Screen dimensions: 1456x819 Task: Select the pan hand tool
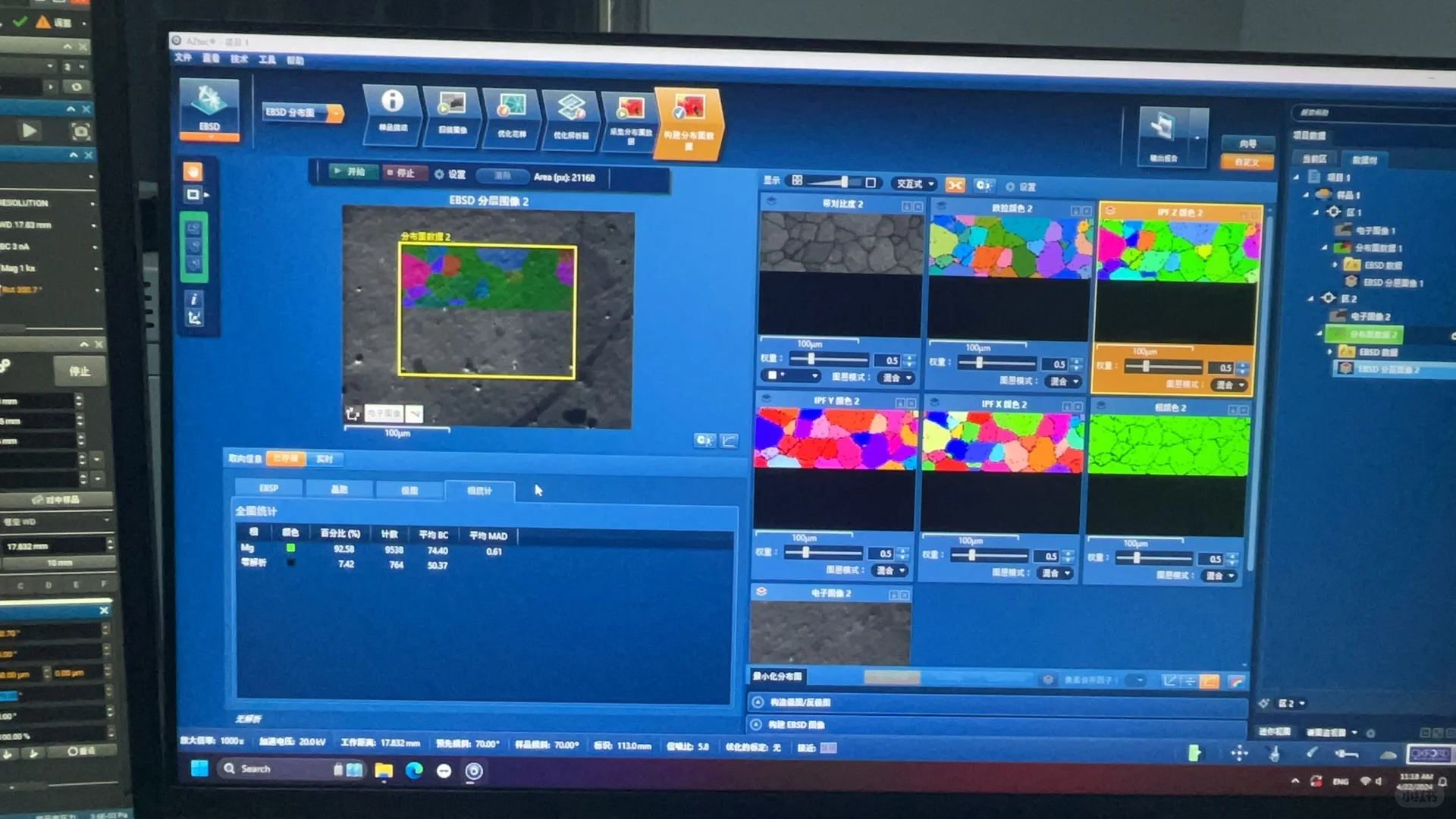pyautogui.click(x=193, y=171)
